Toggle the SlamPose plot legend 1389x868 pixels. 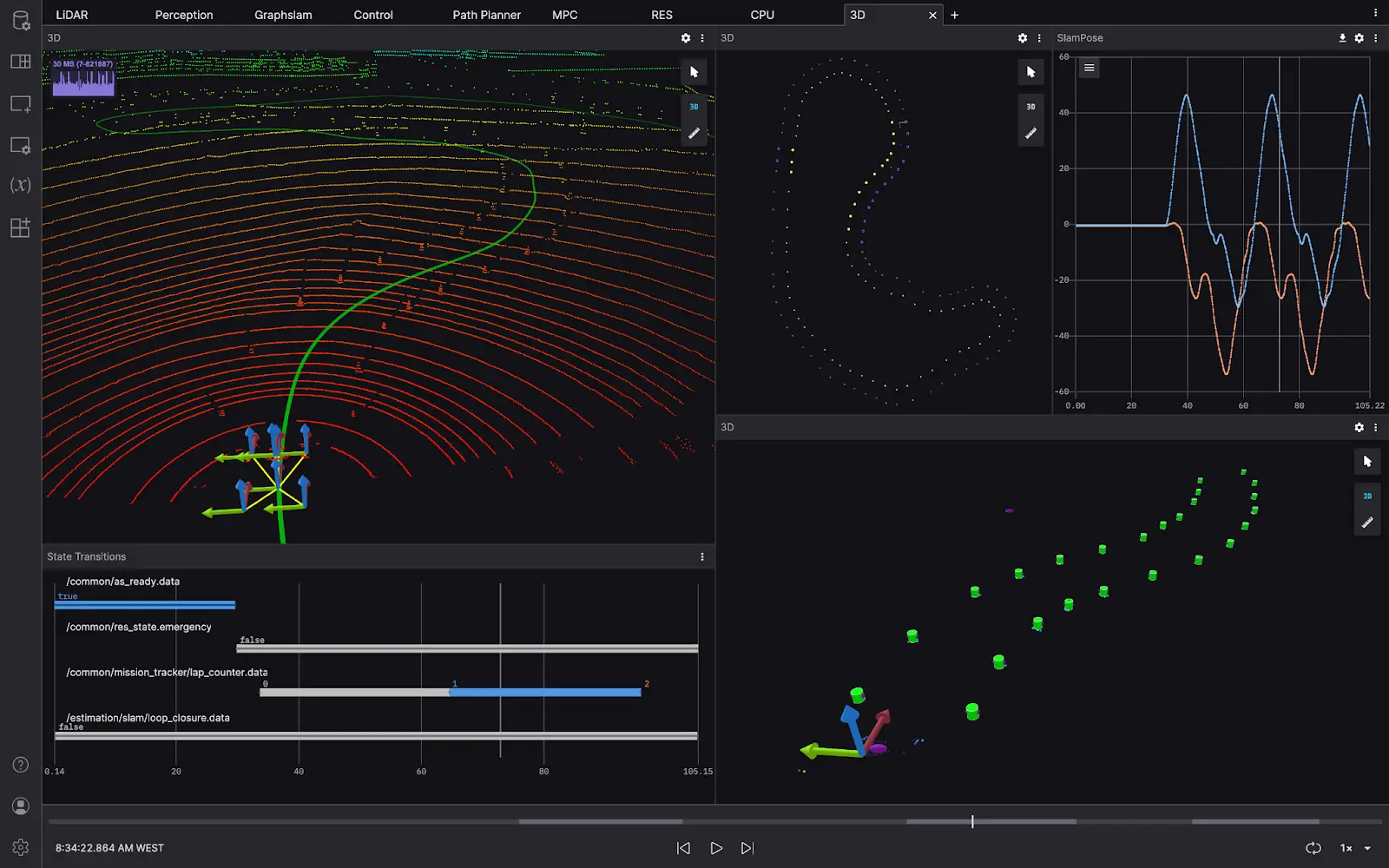pos(1089,68)
